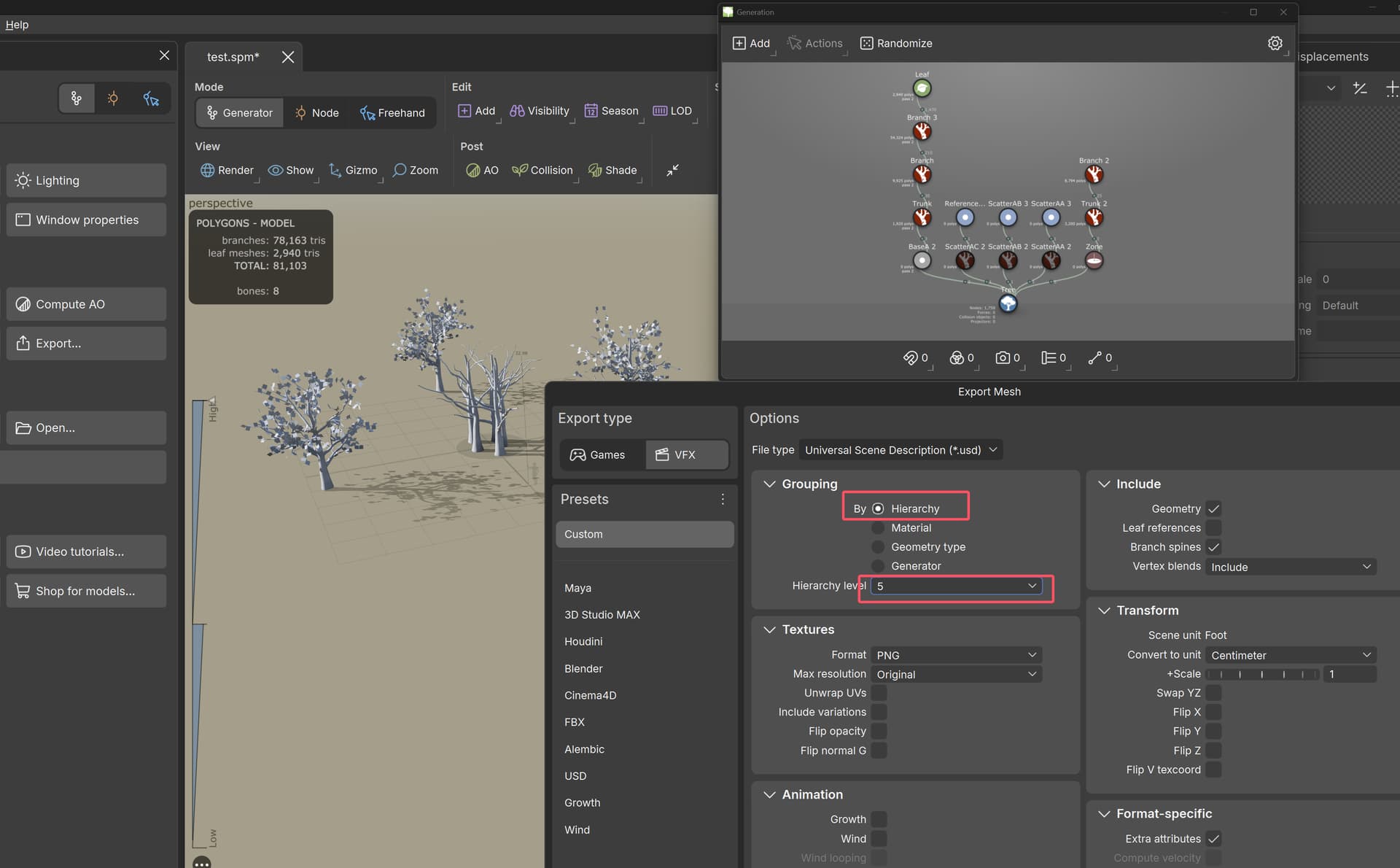Open the Help menu

pos(17,24)
